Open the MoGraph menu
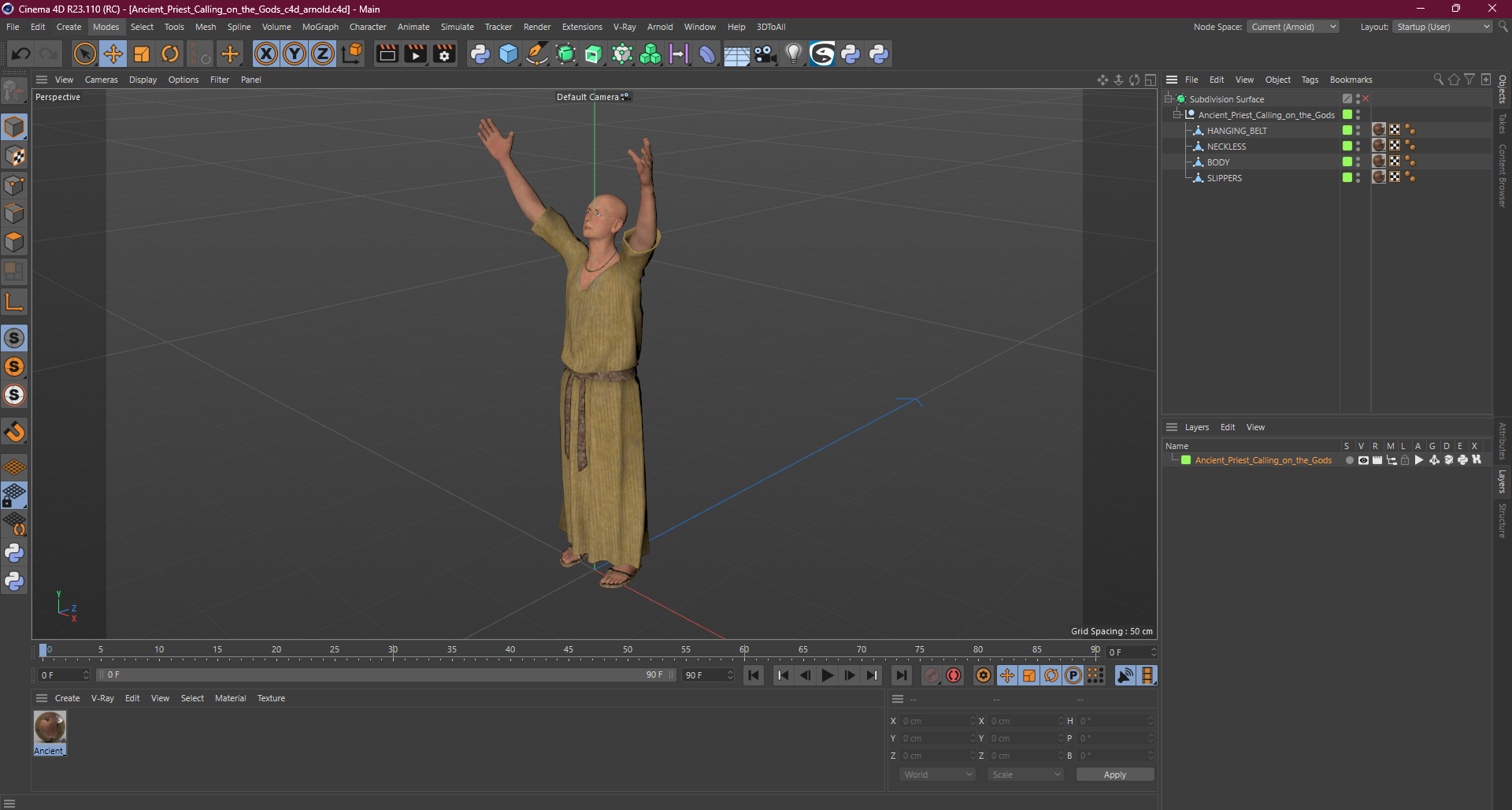This screenshot has width=1512, height=810. click(x=320, y=27)
